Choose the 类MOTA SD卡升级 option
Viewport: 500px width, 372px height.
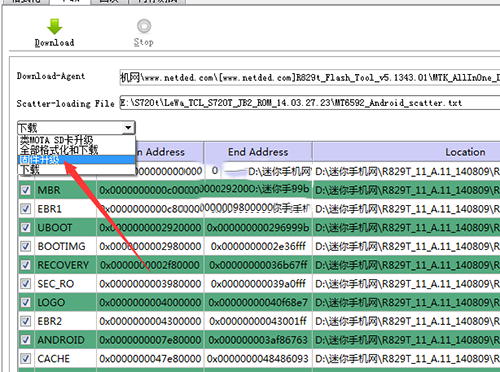pos(76,140)
